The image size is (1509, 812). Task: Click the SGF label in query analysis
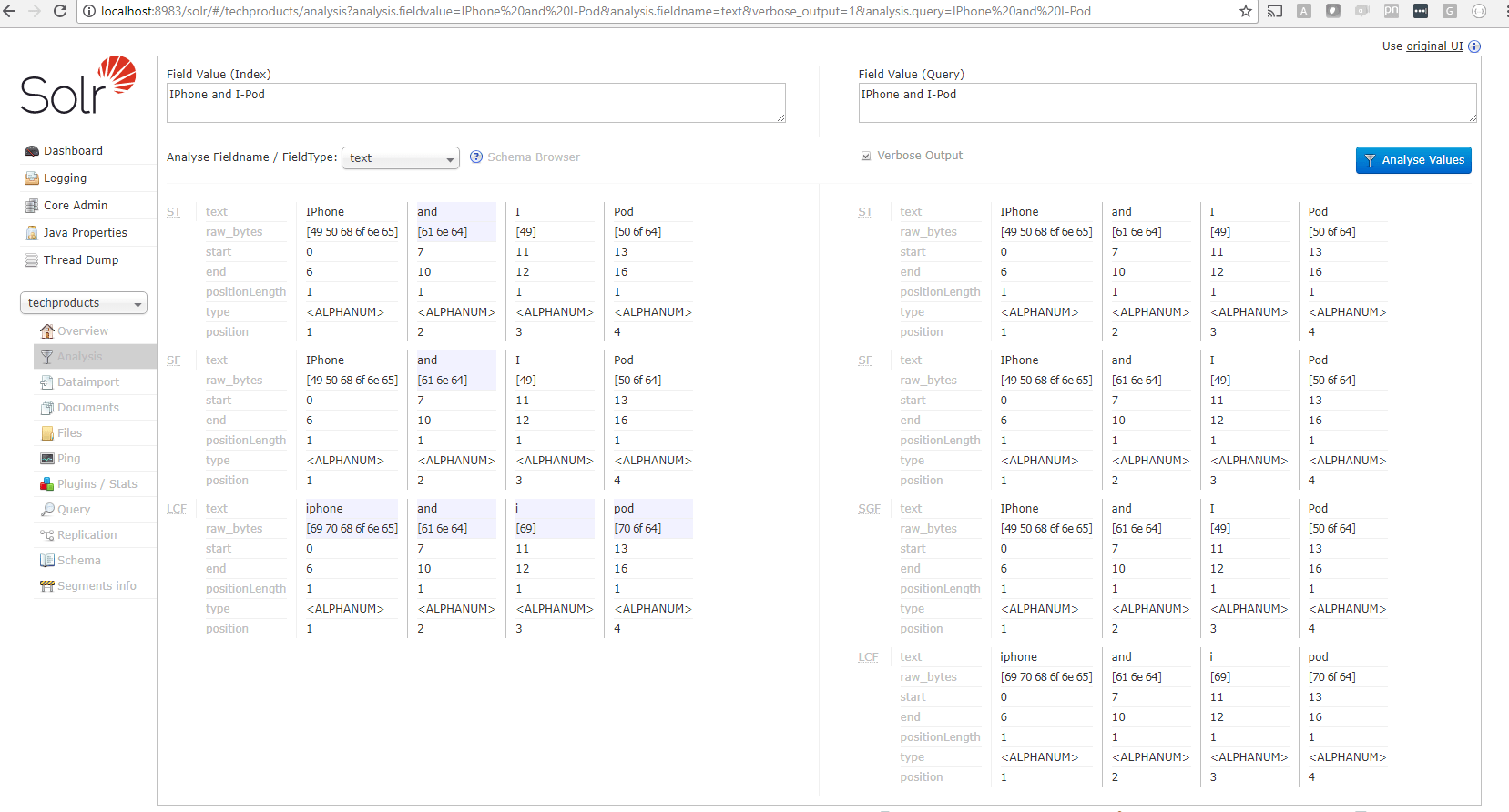tap(869, 509)
